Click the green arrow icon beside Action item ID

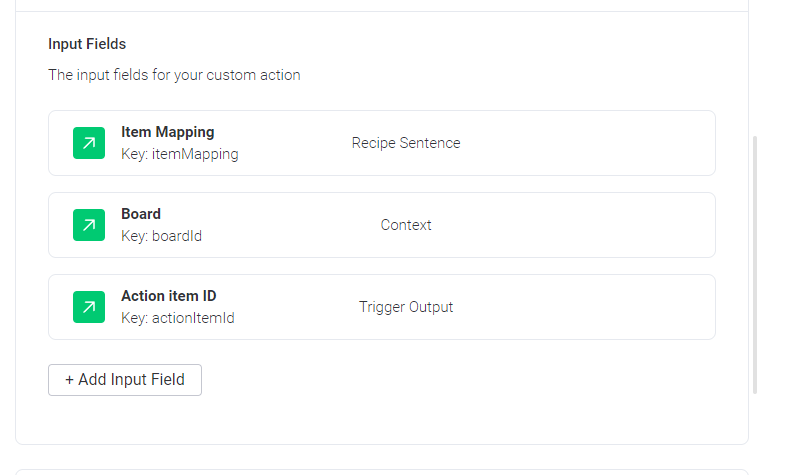[x=89, y=307]
